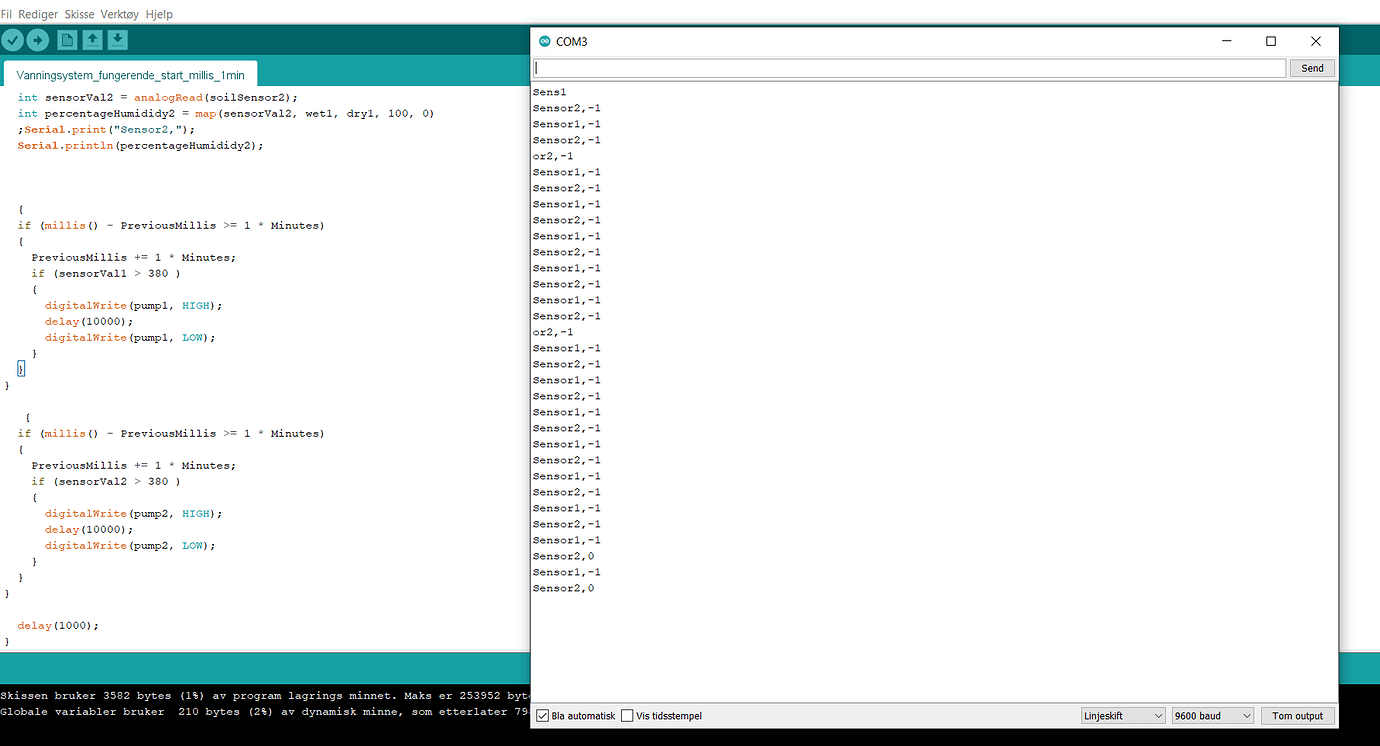
Task: Click inside the serial monitor input field
Action: 900,68
